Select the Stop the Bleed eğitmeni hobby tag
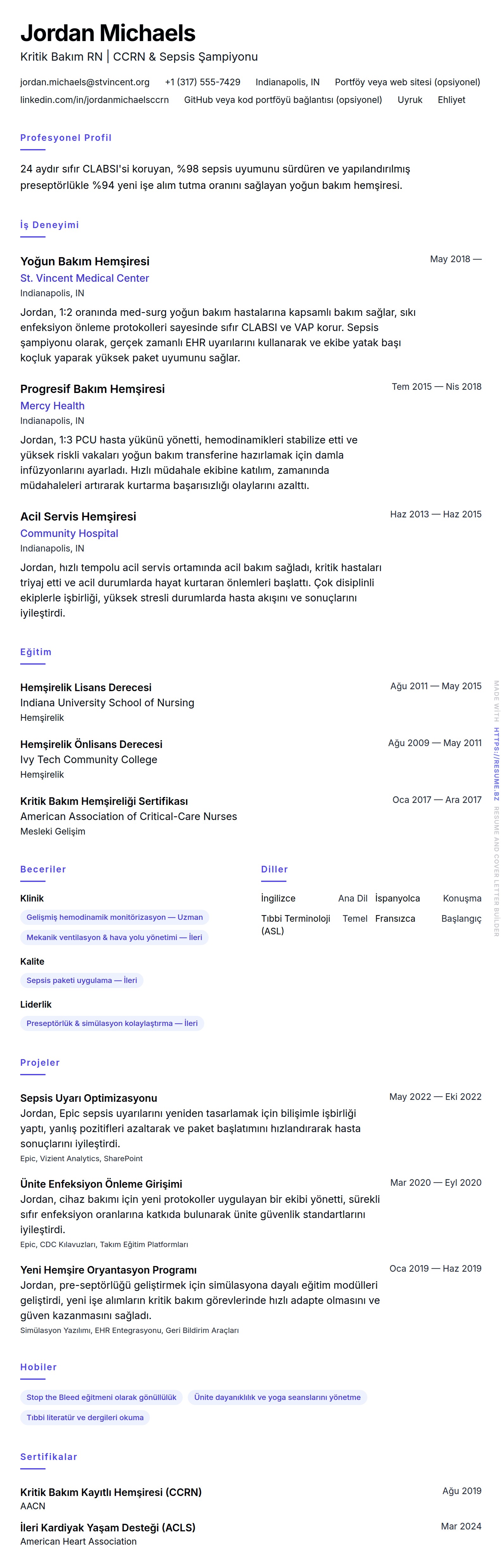The image size is (502, 1568). point(101,1397)
